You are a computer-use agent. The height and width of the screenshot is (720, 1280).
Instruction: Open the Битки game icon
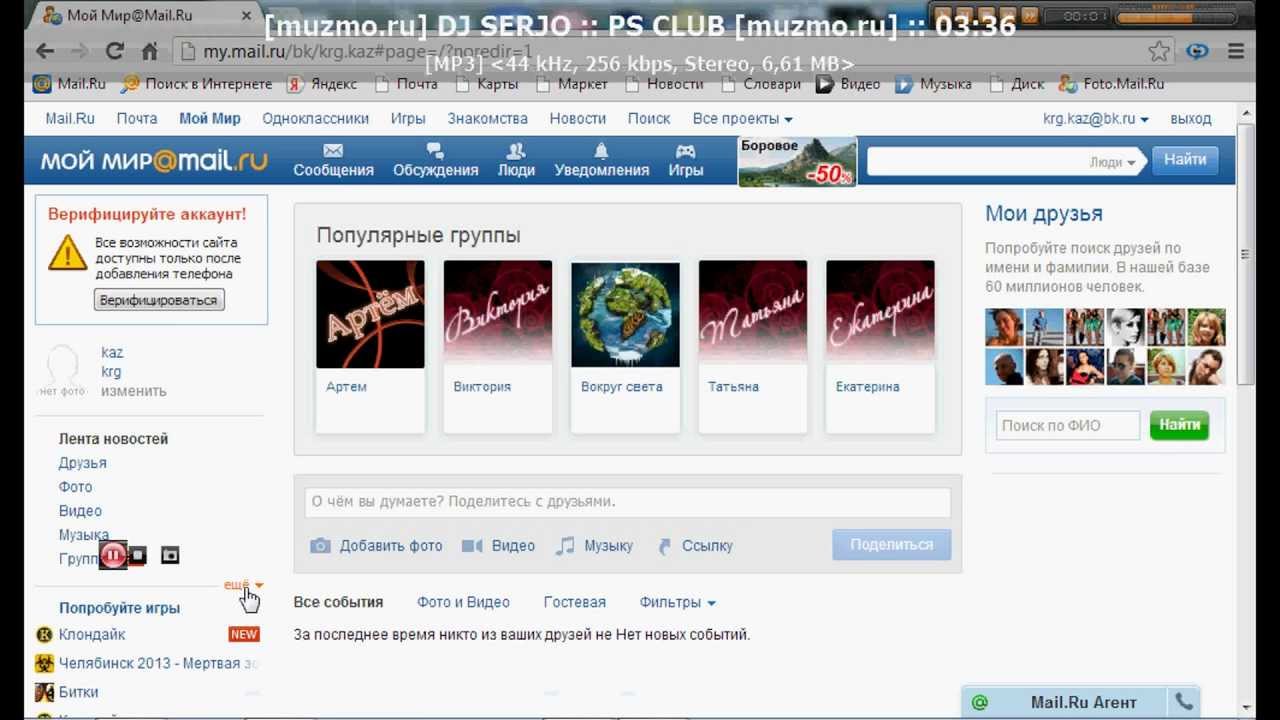[44, 692]
